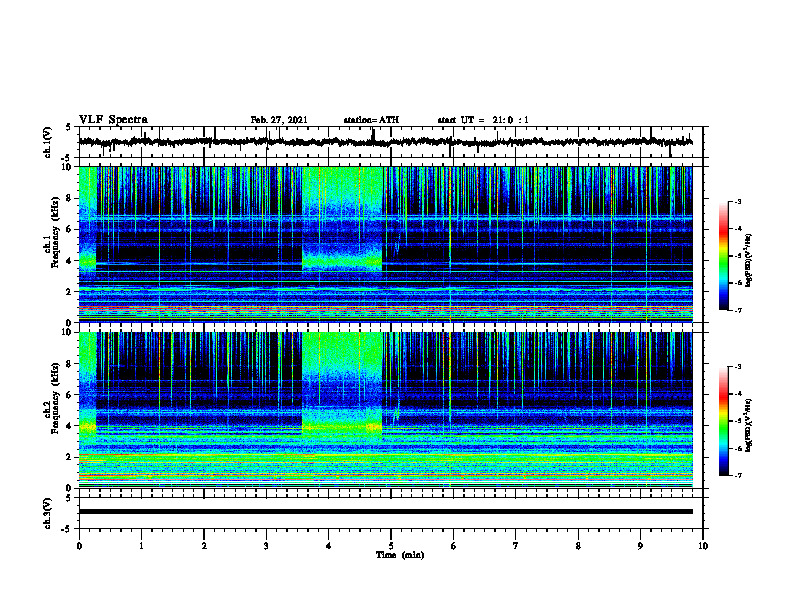Click the time axis tick label "1"

141,546
